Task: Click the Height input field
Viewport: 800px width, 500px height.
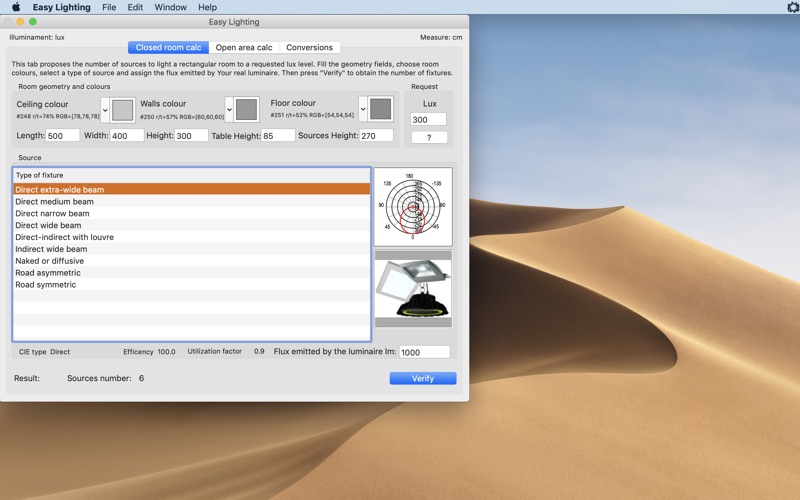Action: (x=191, y=136)
